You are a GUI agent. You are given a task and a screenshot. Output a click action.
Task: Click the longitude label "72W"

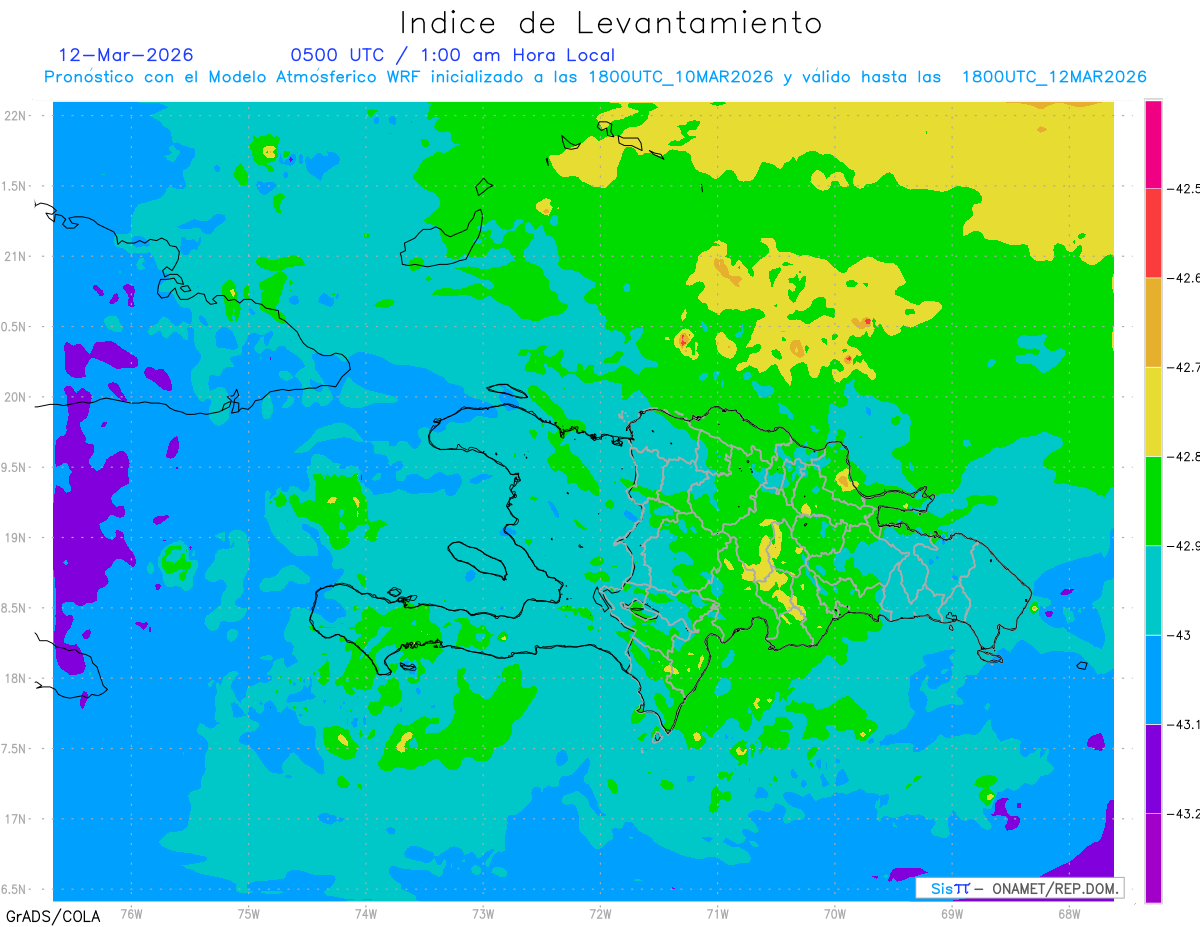[600, 913]
